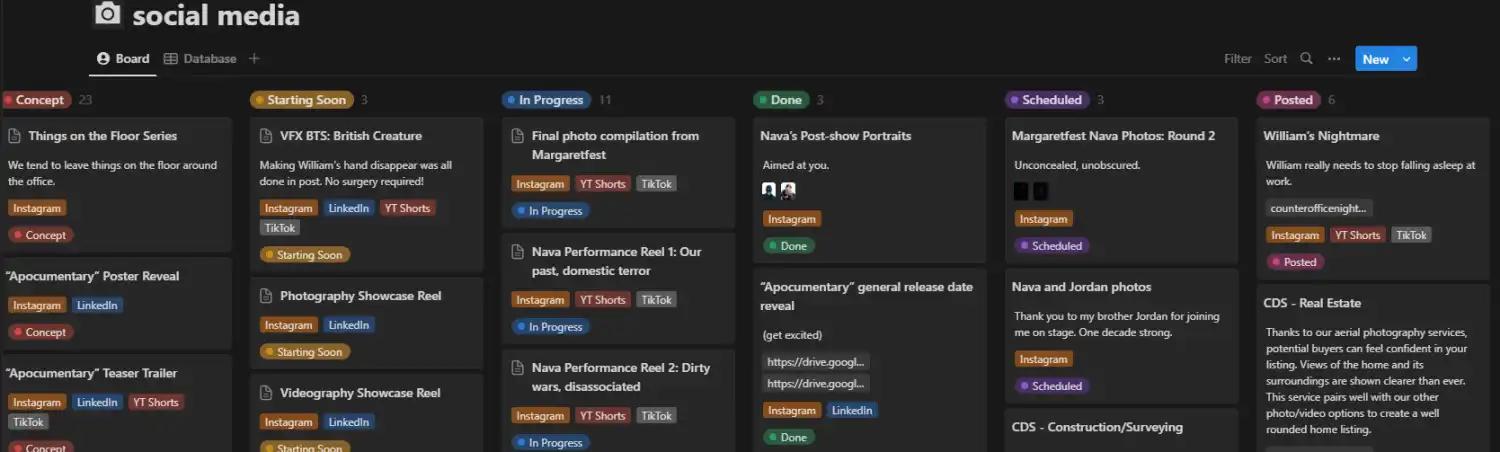This screenshot has width=1500, height=452.
Task: Click the Scheduled column header tag
Action: [1047, 100]
